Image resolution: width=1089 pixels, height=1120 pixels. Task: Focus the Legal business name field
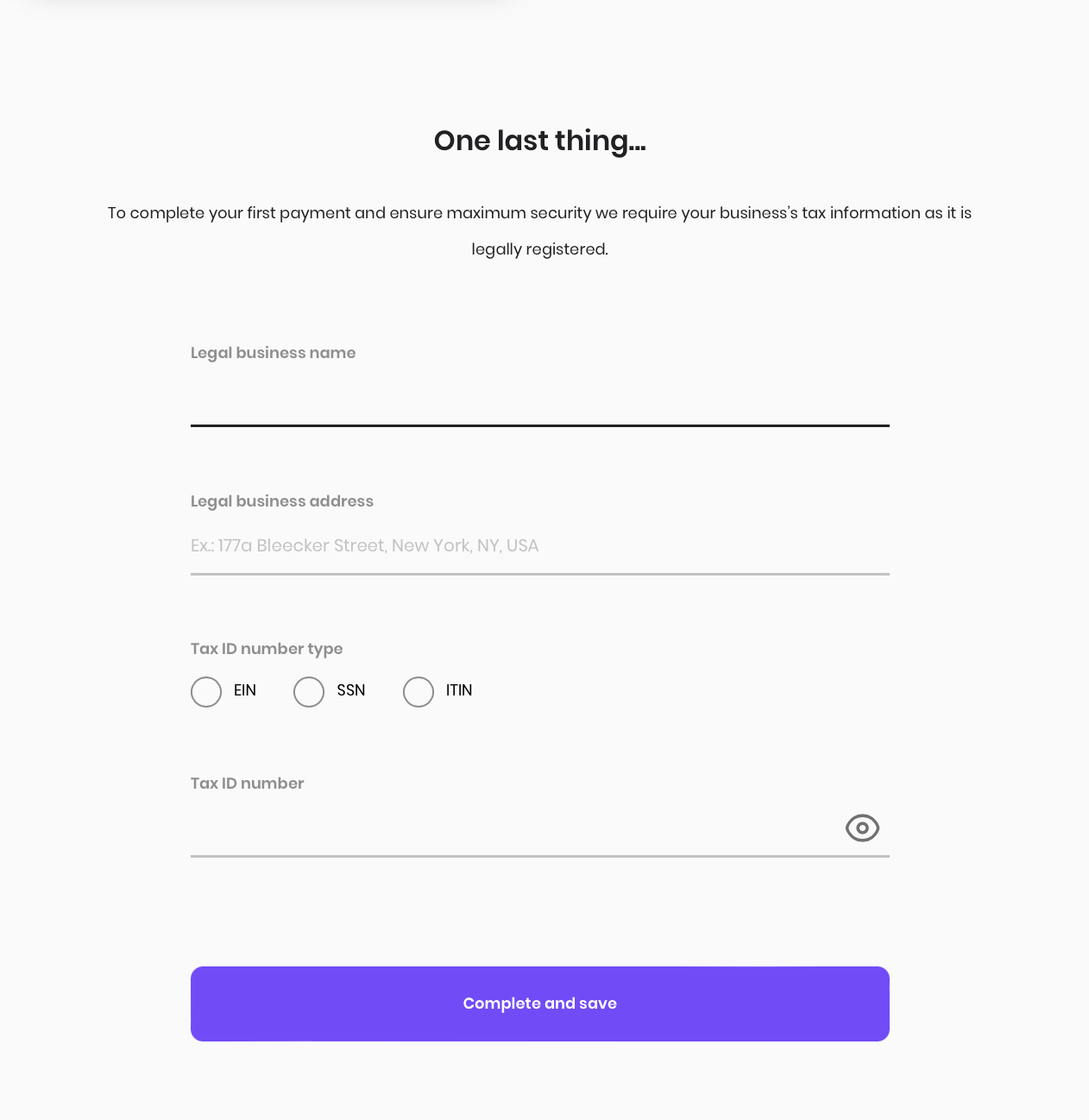click(x=540, y=398)
